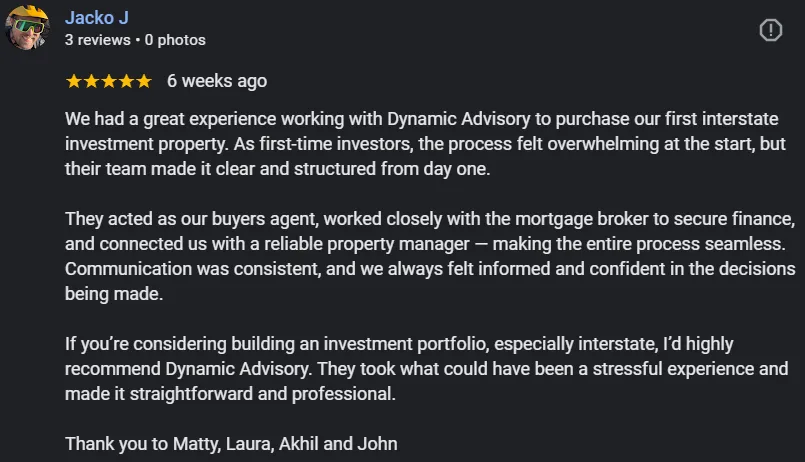Click 'Dynamic Advisory' in the first paragraph
The image size is (805, 462).
458,119
